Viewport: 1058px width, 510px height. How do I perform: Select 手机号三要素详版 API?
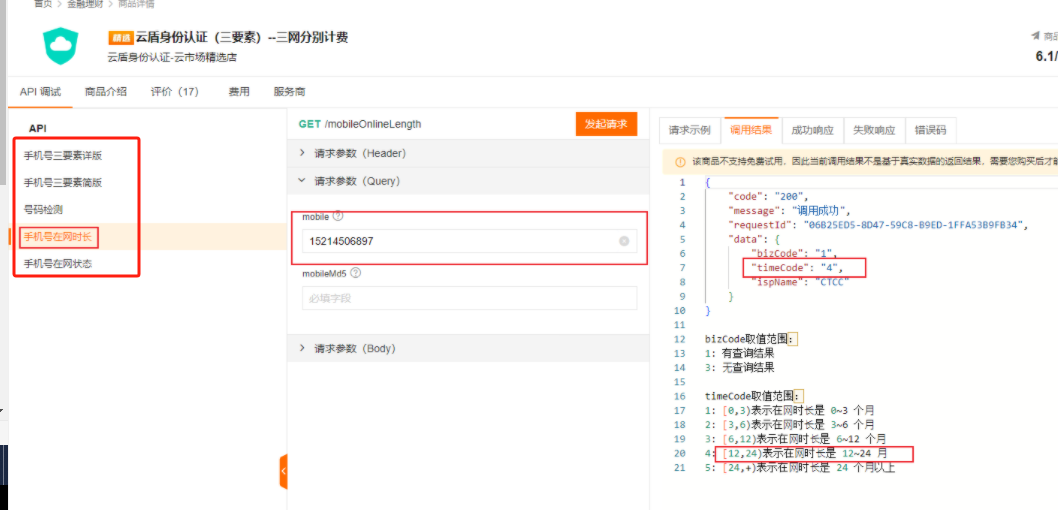pos(63,156)
